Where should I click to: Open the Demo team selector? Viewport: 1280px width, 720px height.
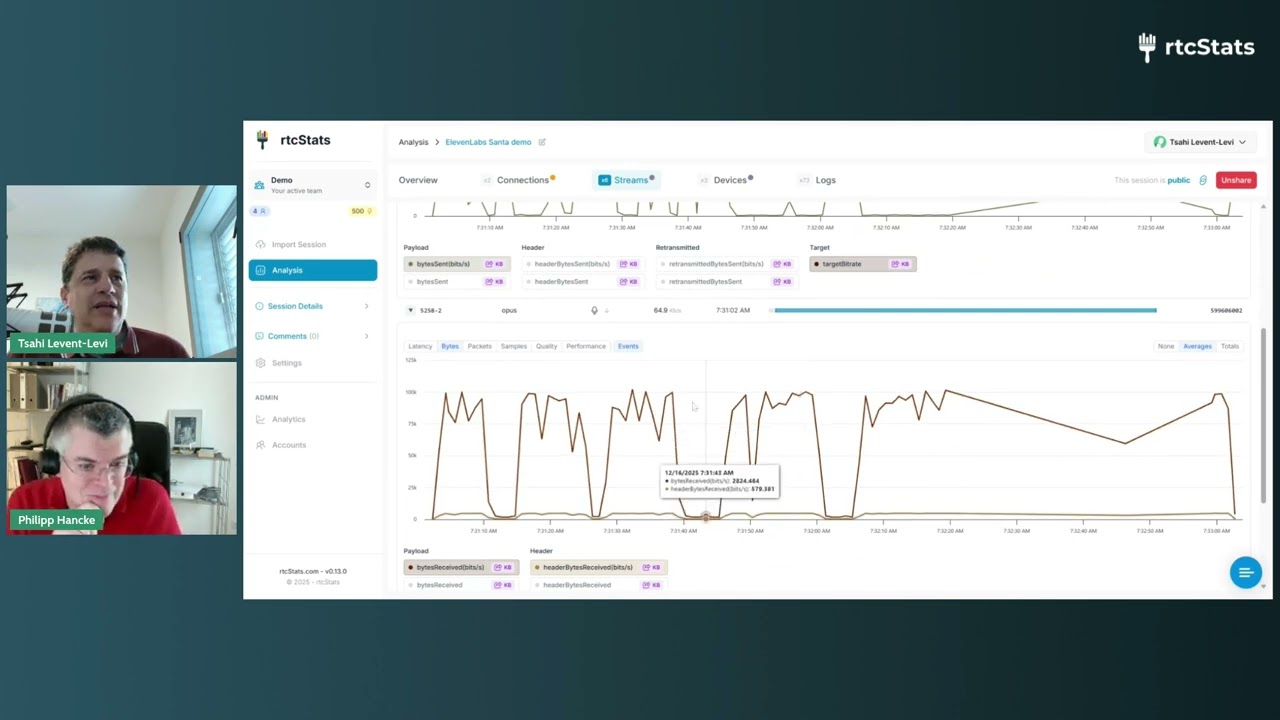(x=313, y=185)
